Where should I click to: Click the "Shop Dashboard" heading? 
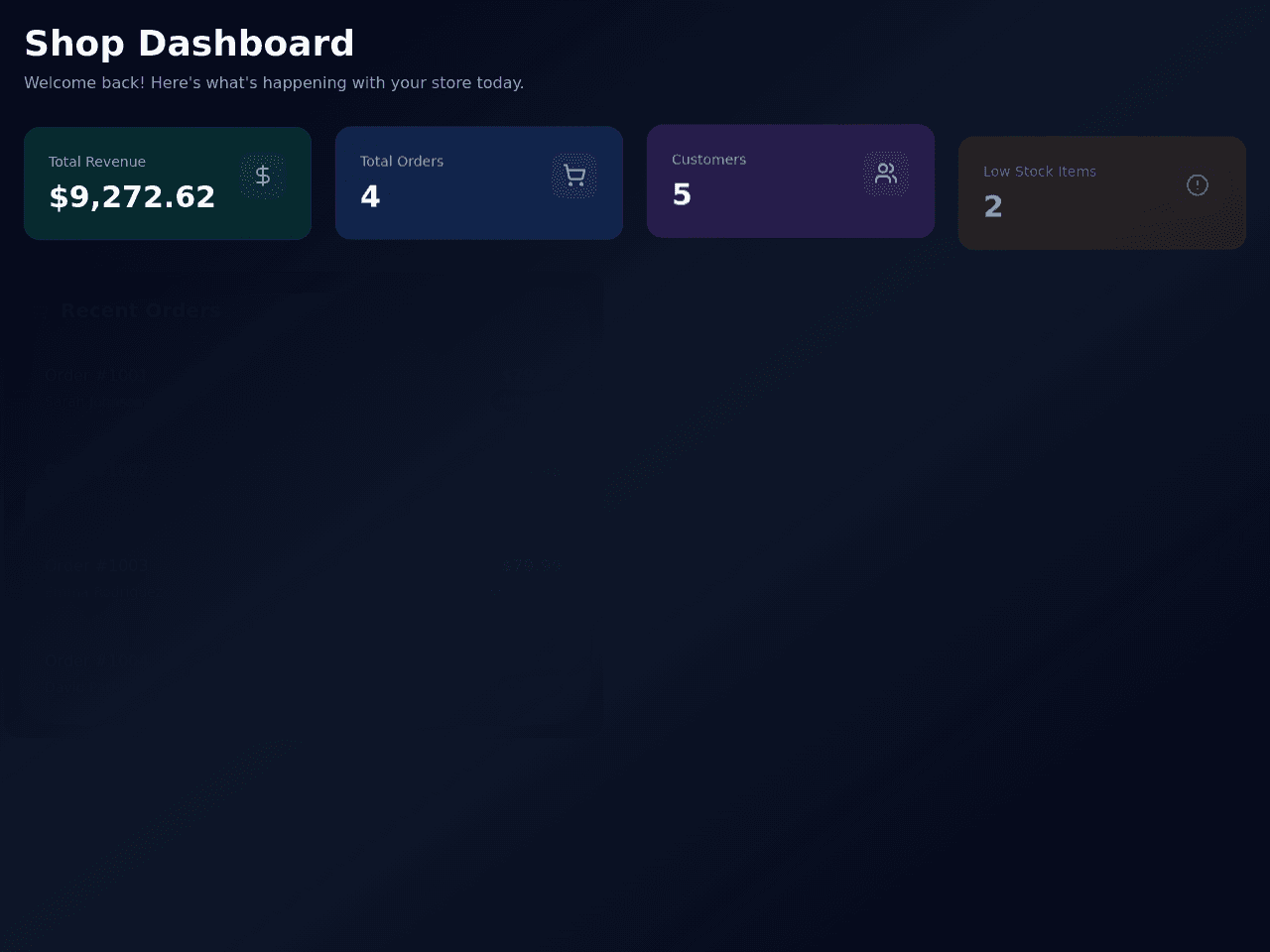190,44
